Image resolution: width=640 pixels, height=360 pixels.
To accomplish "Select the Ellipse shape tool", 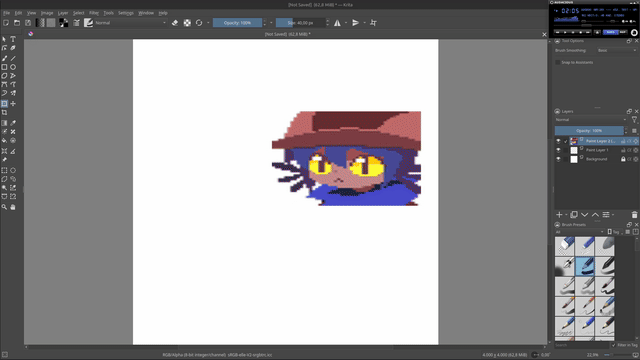I will 13,67.
